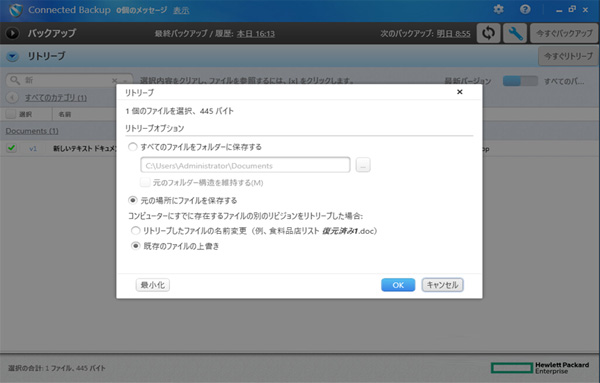Viewport: 600px width, 383px height.
Task: Open the settings gear icon
Action: tap(498, 9)
